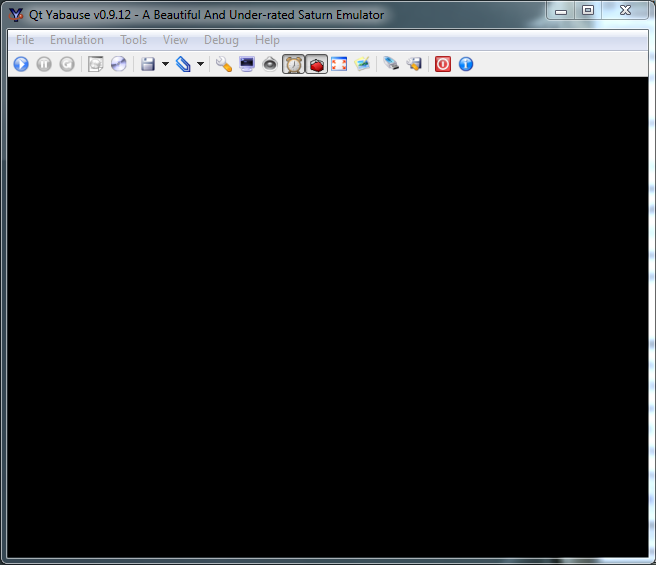656x565 pixels.
Task: Expand the Load State dropdown arrow
Action: pos(200,64)
